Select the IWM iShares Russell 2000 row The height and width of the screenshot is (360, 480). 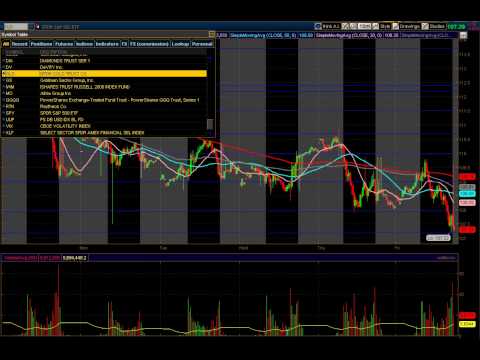pyautogui.click(x=104, y=87)
